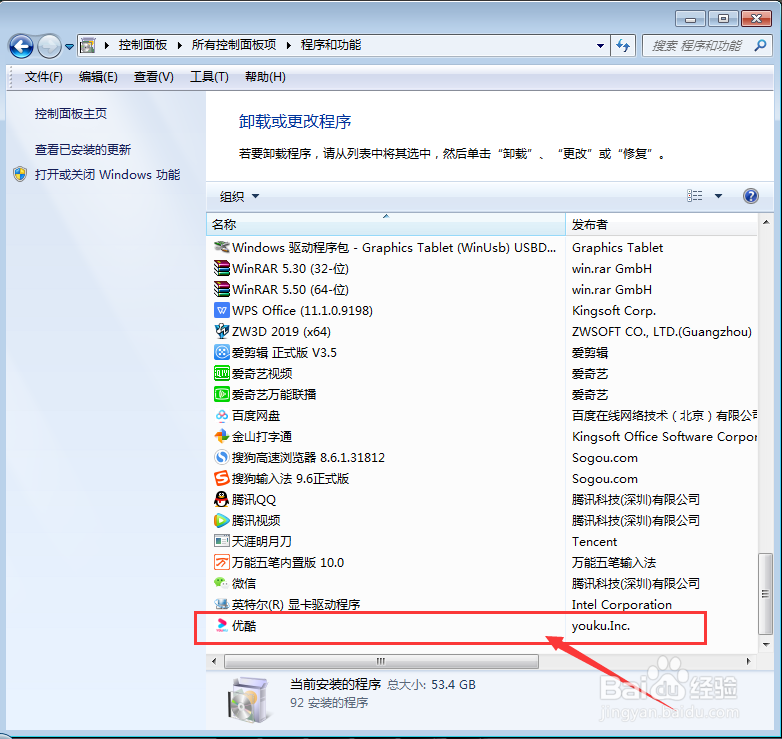Click the shield icon beside Windows 功能
This screenshot has height=739, width=782.
(x=20, y=175)
